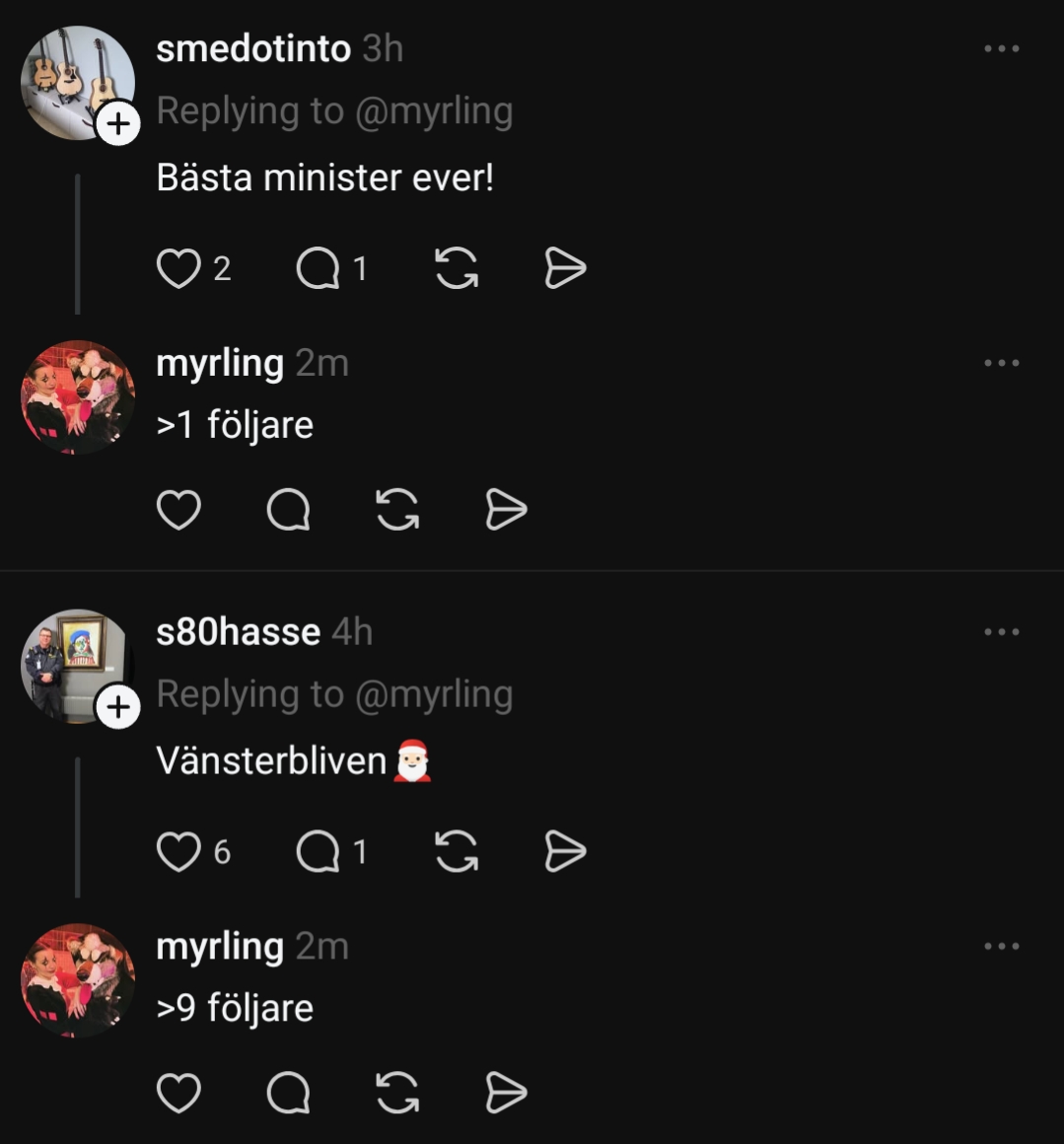
Task: Open comments on s80hasse's reply
Action: tap(318, 852)
